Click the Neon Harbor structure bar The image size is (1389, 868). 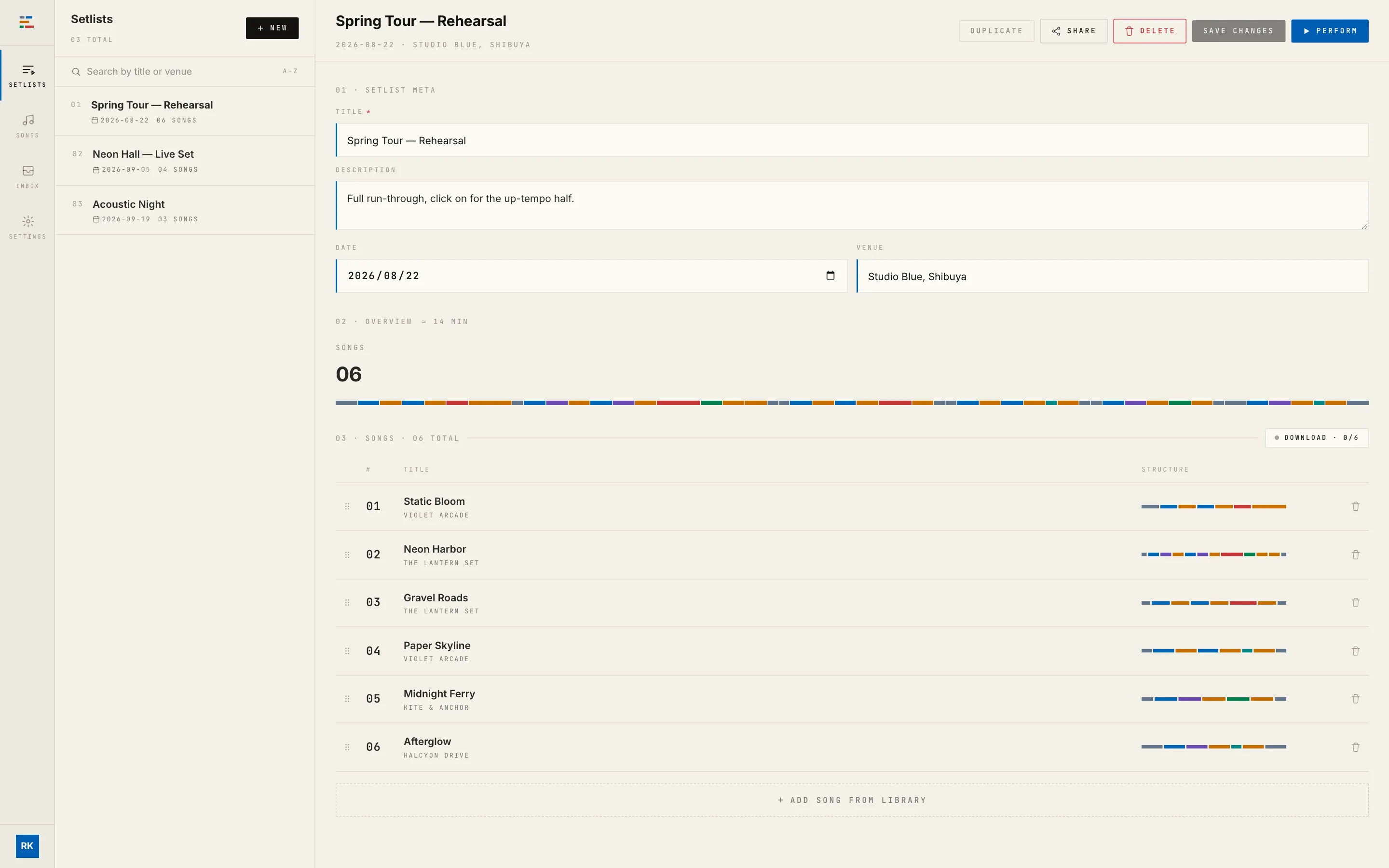(x=1213, y=555)
